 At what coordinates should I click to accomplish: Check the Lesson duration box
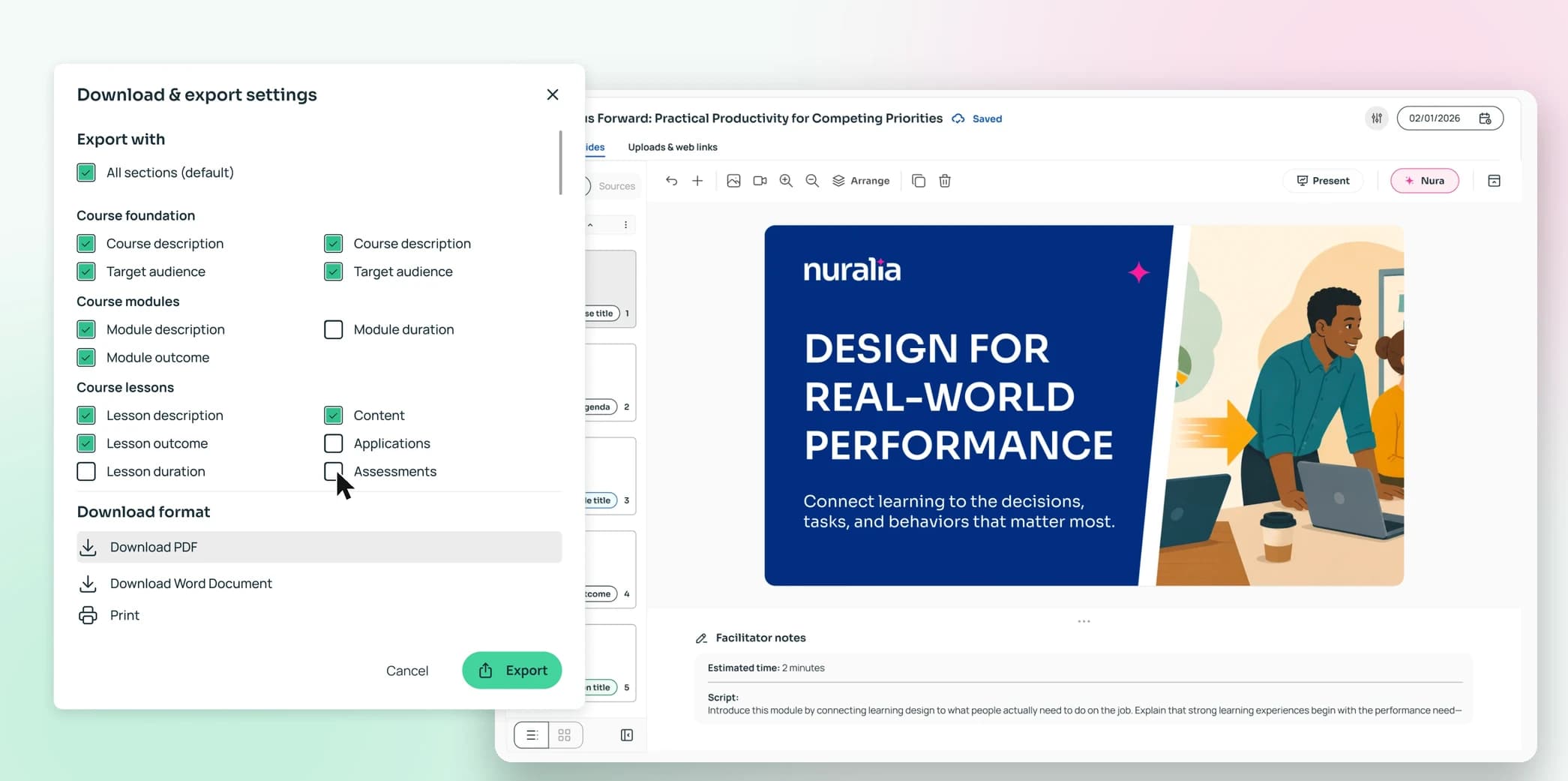[x=86, y=471]
